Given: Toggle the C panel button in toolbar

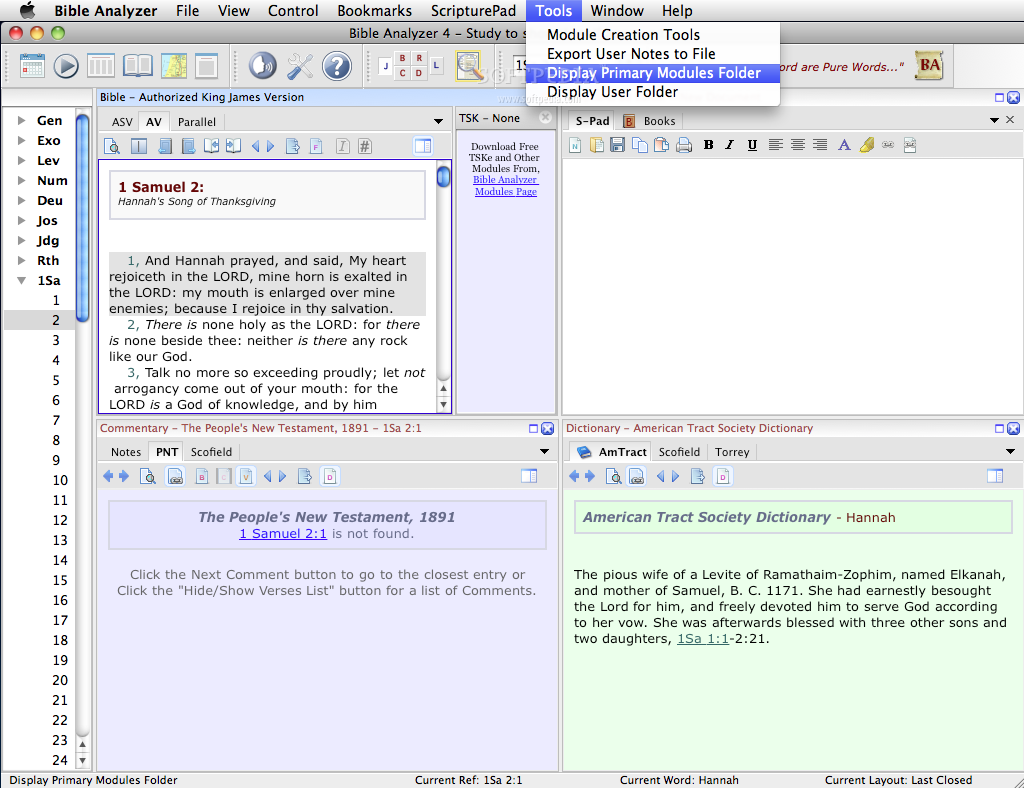Looking at the screenshot, I should (x=402, y=73).
